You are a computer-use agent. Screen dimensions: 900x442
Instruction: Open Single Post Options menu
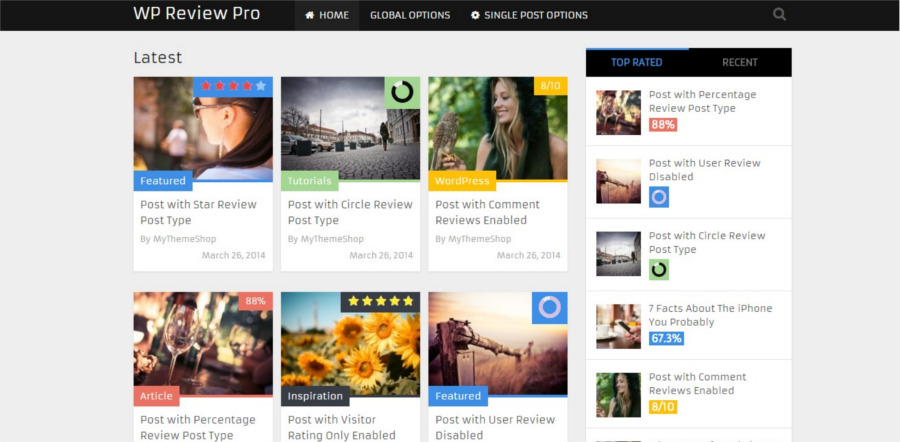point(529,15)
